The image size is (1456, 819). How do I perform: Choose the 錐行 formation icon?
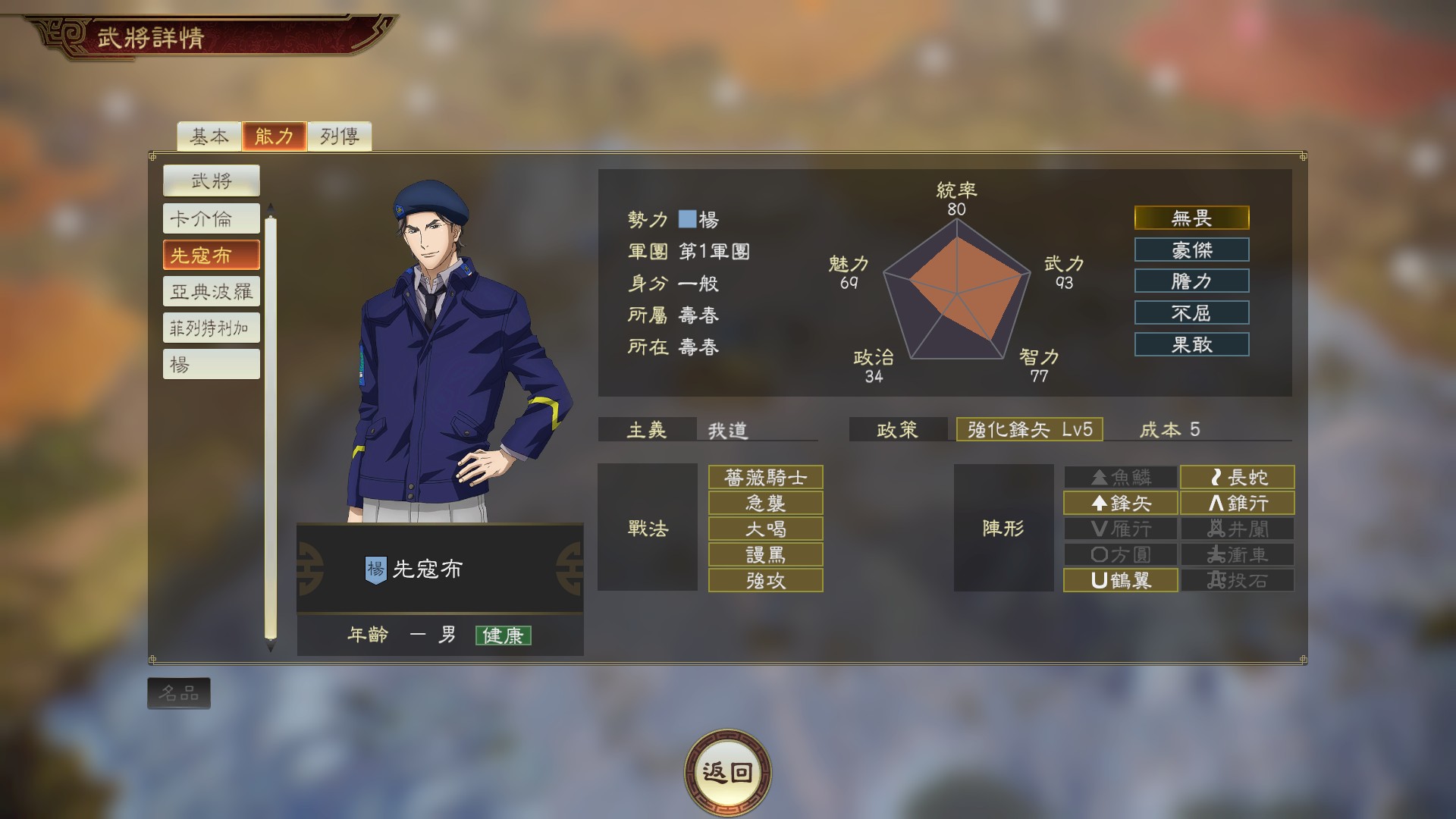pos(1237,503)
